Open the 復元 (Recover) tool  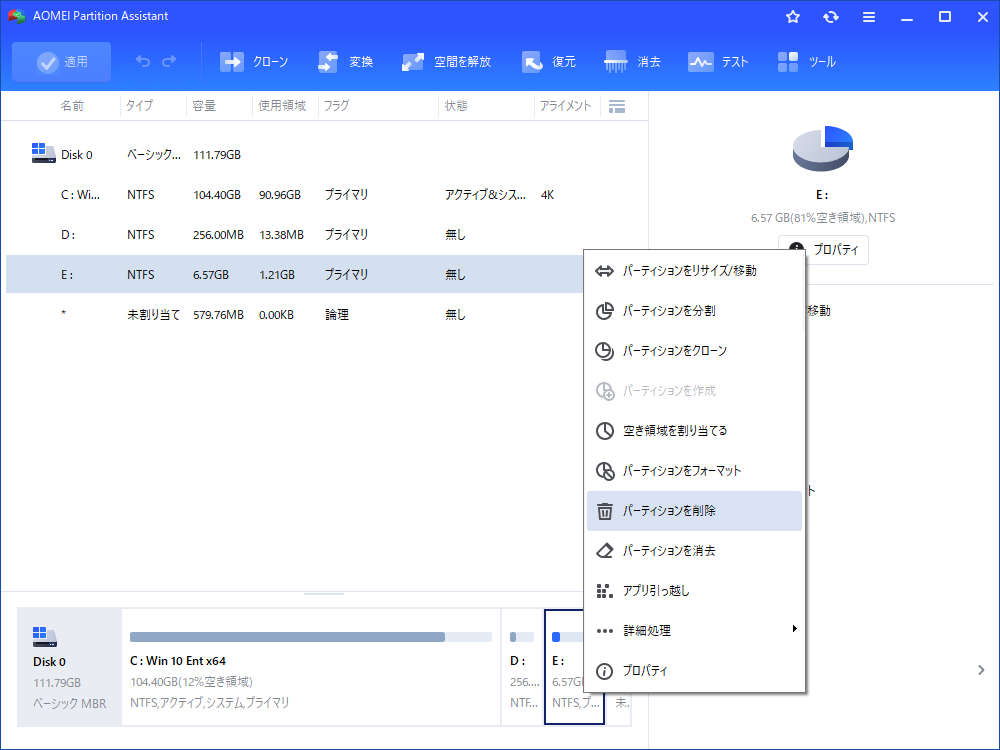click(548, 62)
